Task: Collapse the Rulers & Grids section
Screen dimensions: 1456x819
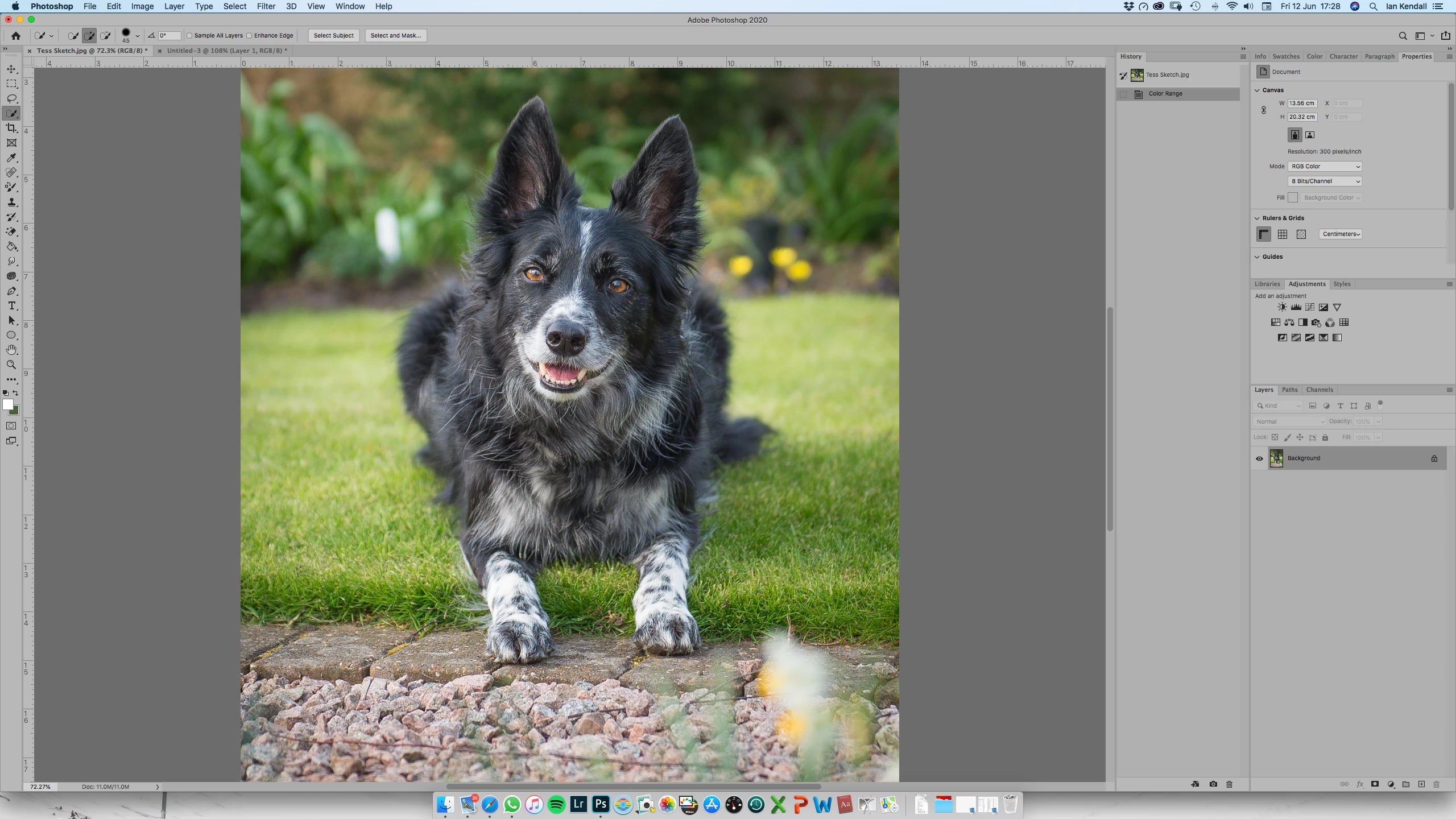Action: click(1258, 218)
